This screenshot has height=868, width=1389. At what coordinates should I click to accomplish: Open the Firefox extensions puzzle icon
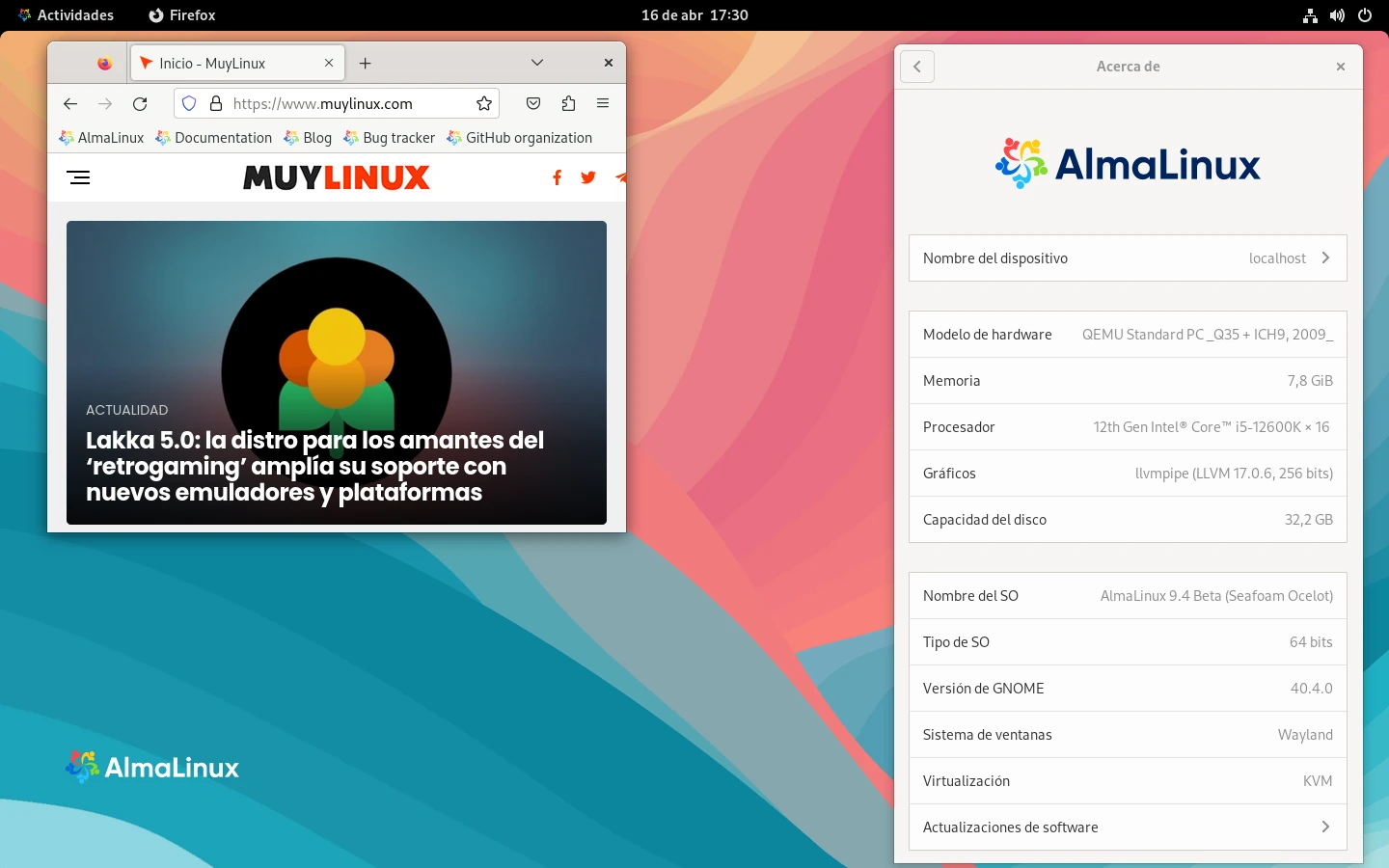click(x=568, y=103)
